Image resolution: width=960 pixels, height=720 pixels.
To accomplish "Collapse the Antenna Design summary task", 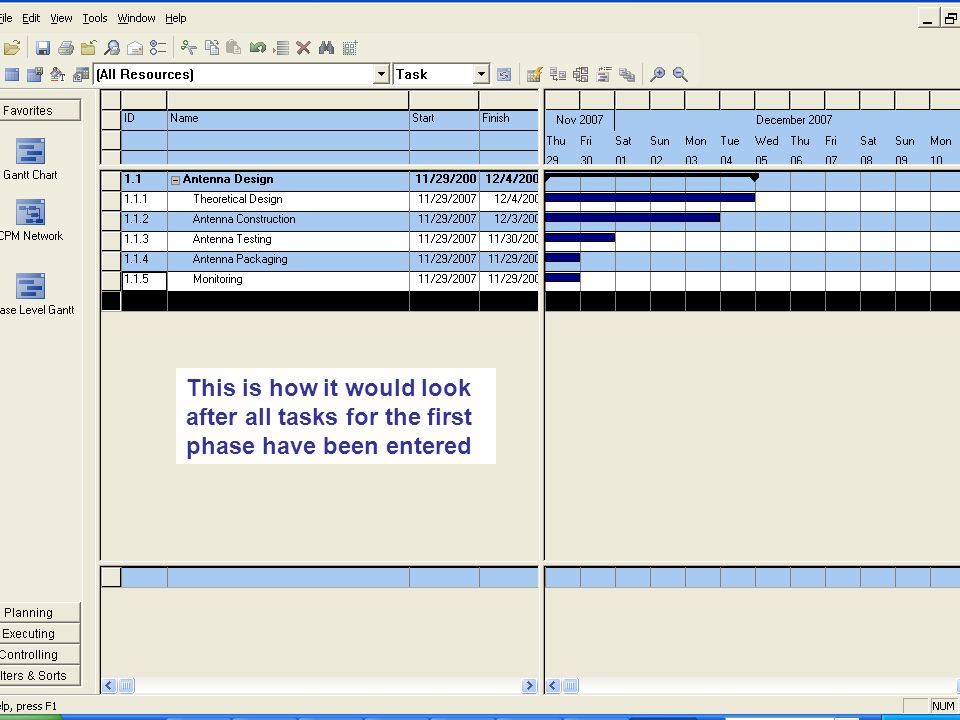I will (175, 180).
